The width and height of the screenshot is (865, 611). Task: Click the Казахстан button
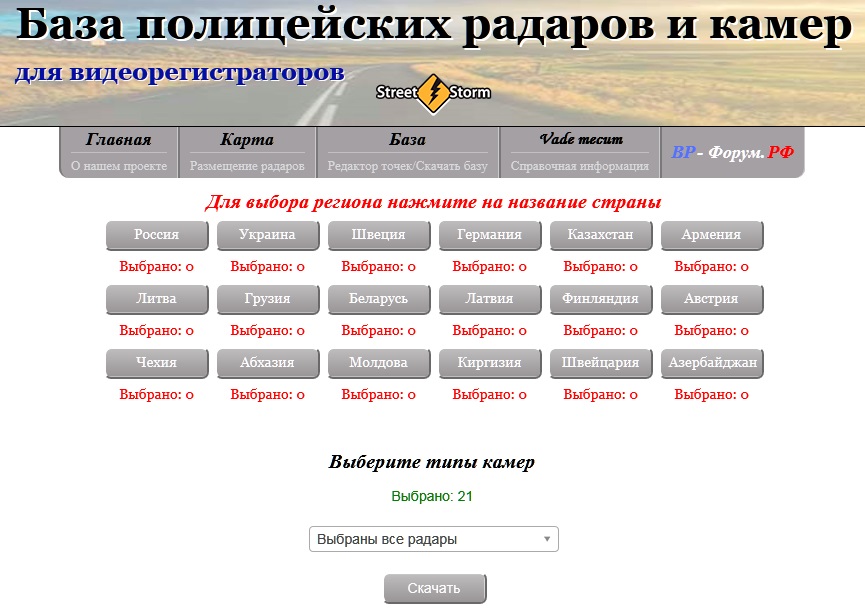click(x=601, y=235)
